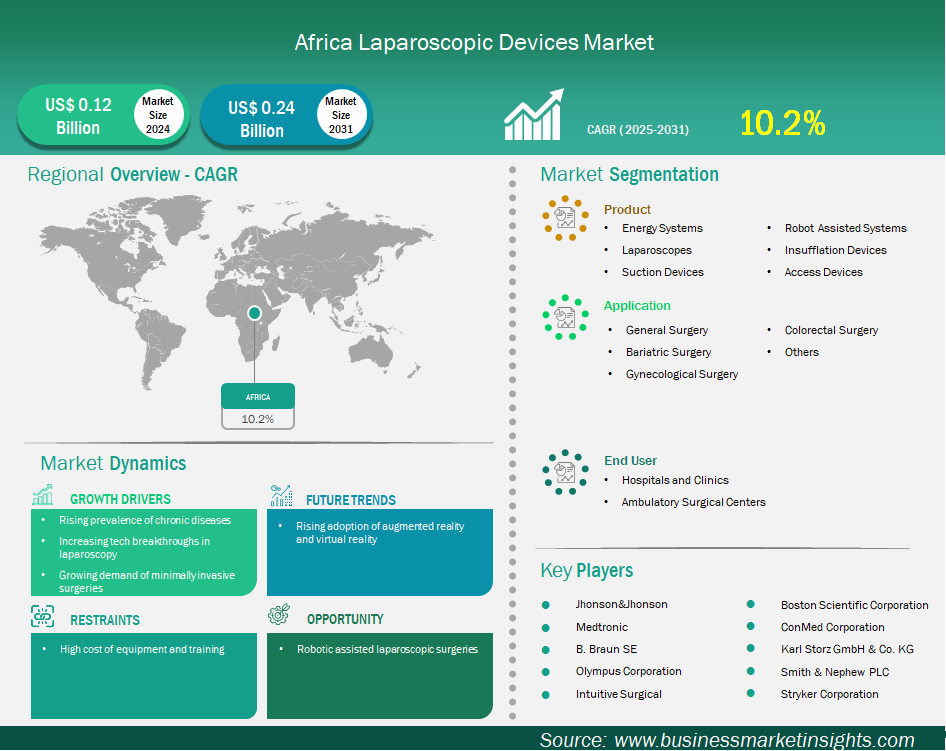Click the End User category label

click(x=630, y=460)
